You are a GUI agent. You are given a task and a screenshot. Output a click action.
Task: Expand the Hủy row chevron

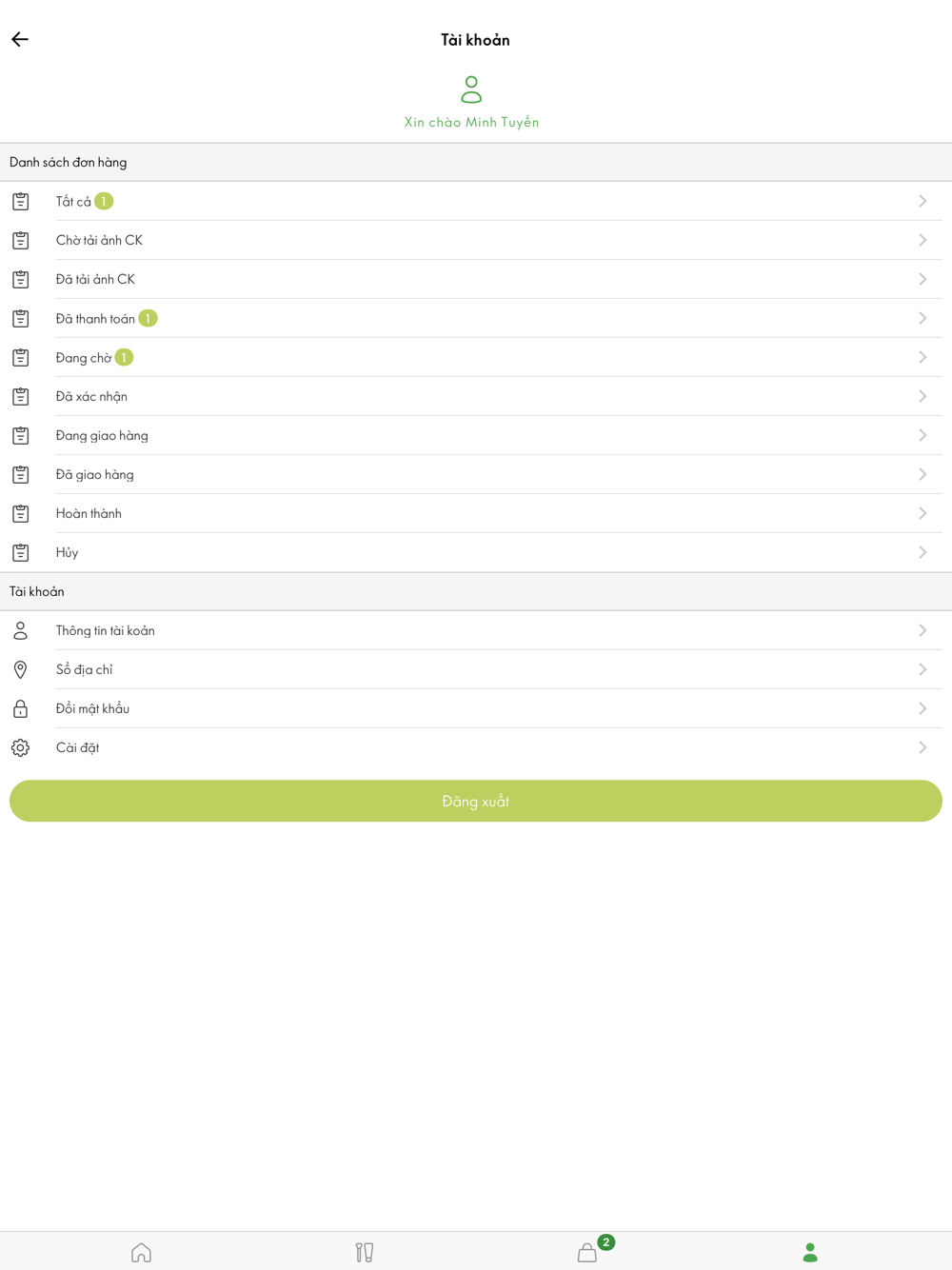[922, 552]
